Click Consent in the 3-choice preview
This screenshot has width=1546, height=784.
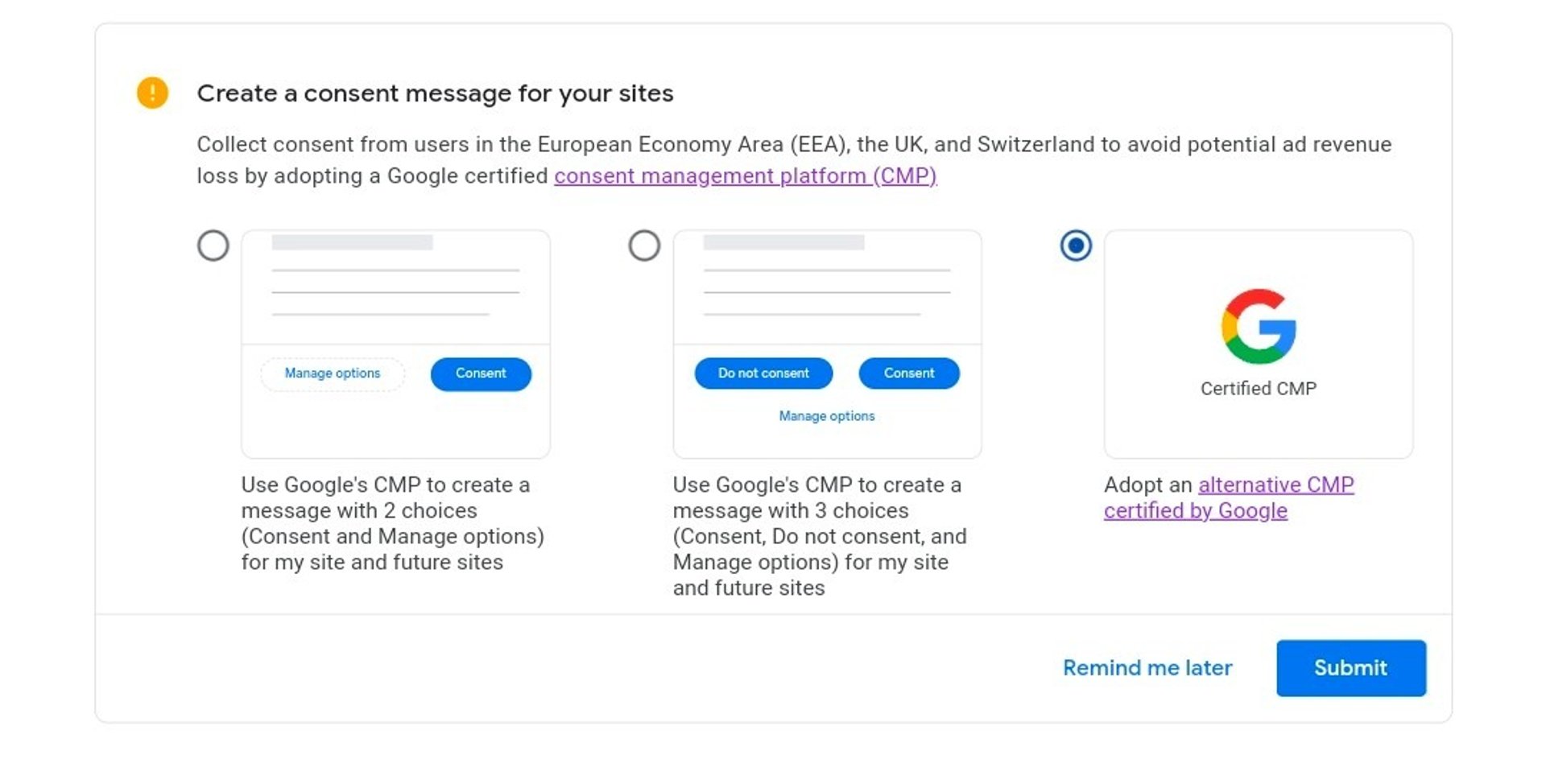909,373
